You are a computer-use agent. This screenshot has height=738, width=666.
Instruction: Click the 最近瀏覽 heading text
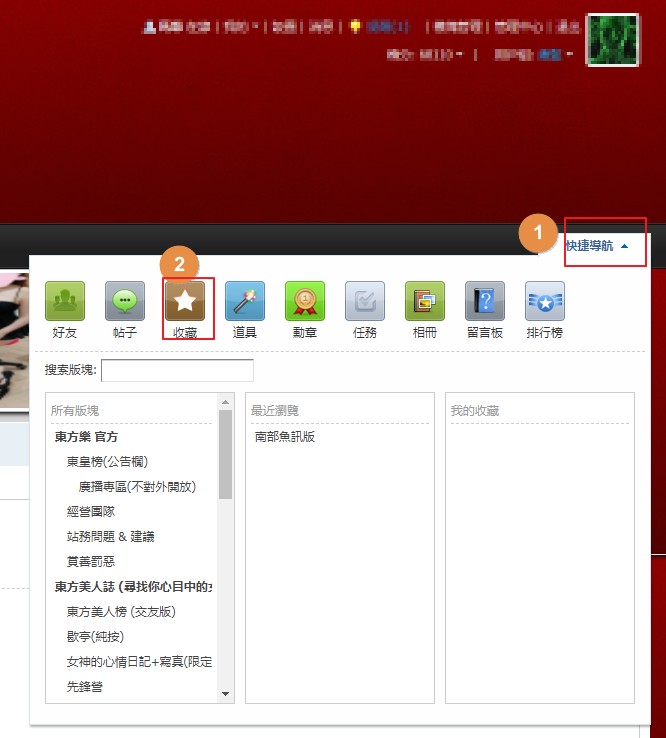275,411
